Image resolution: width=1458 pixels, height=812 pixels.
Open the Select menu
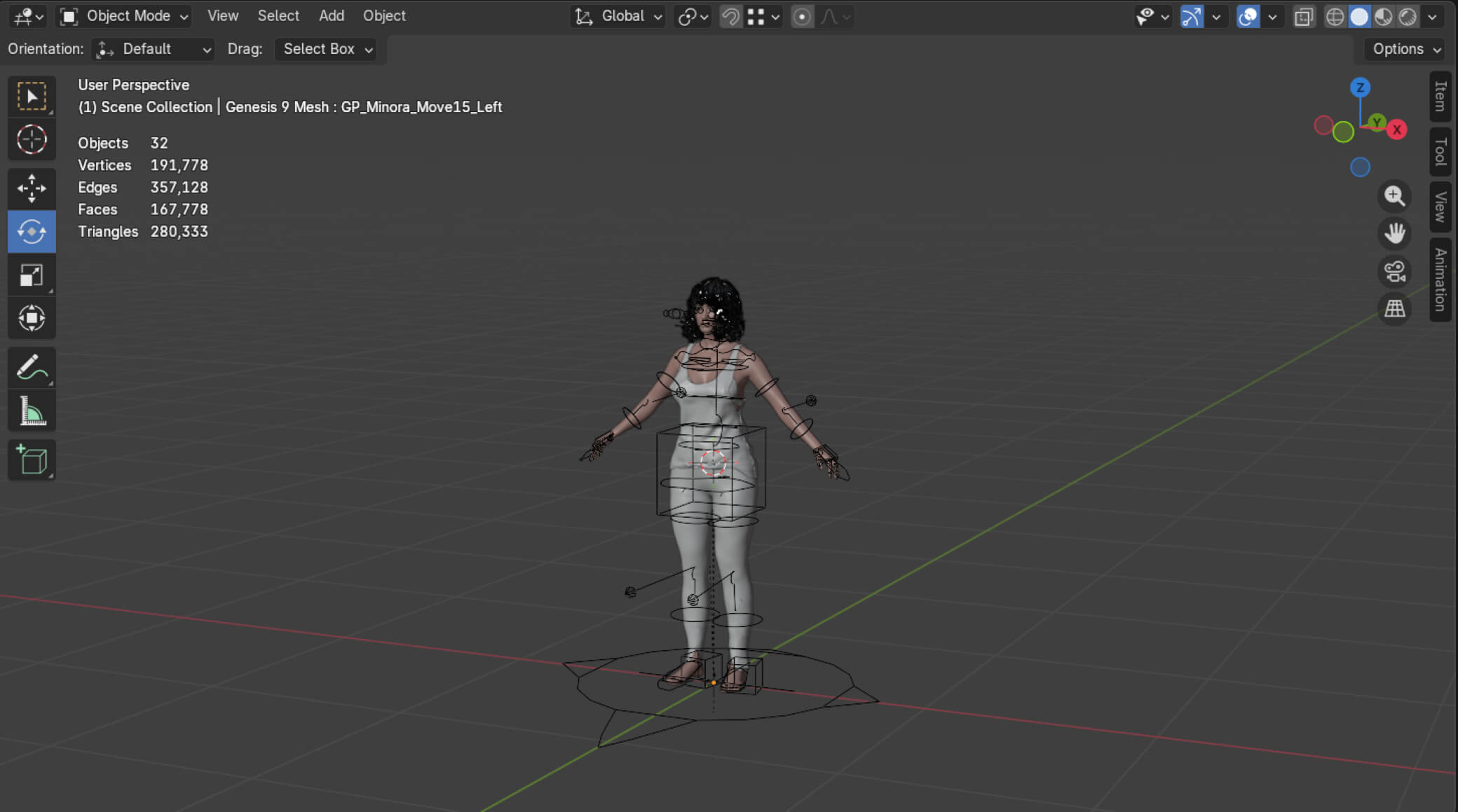coord(278,15)
